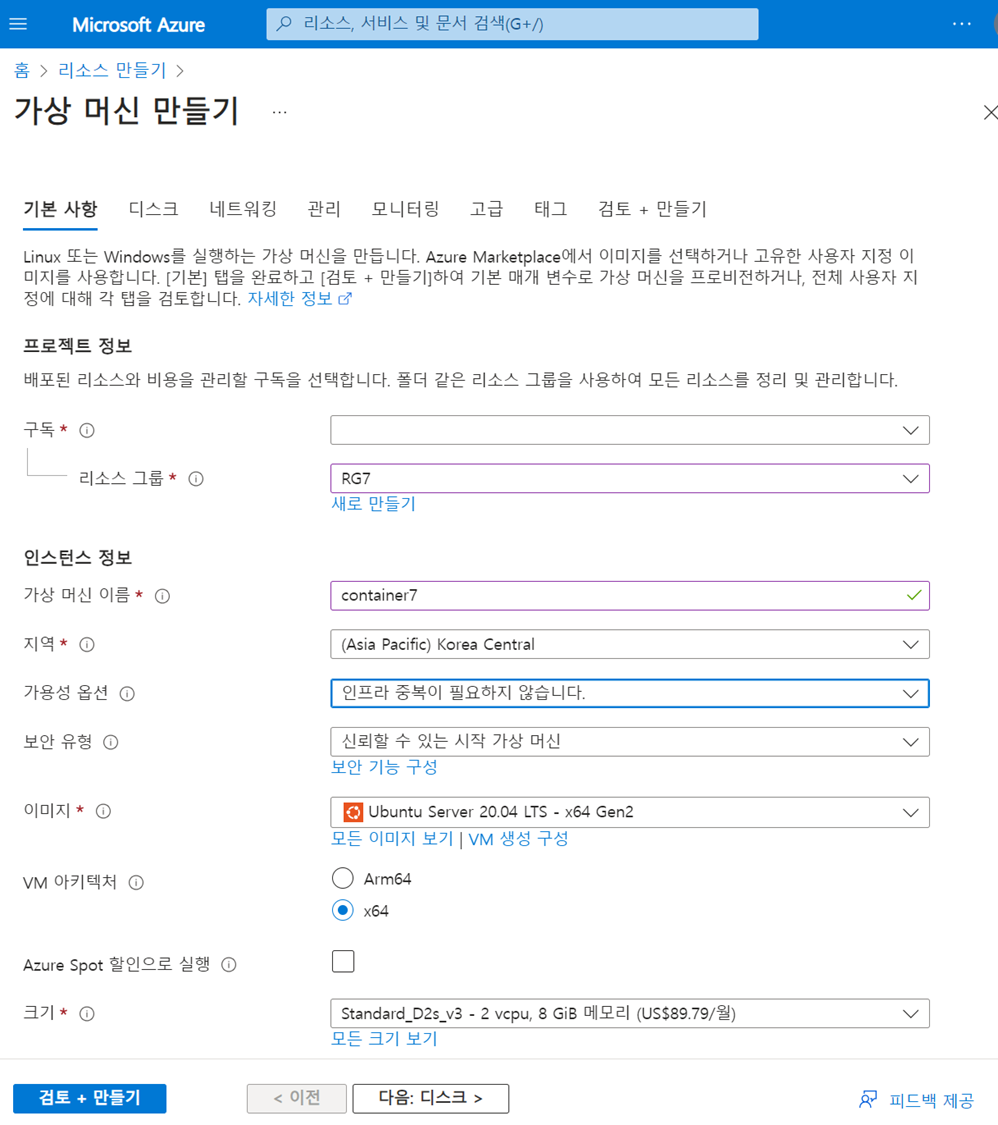The height and width of the screenshot is (1125, 998).
Task: Click the info icon next to 구독
Action: coord(87,430)
